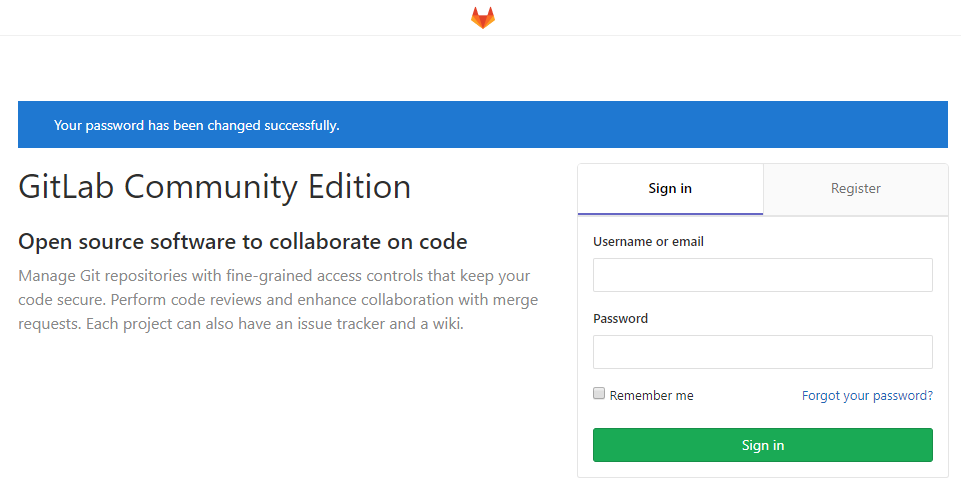Enable the Remember me checkbox
The image size is (961, 493).
click(599, 394)
